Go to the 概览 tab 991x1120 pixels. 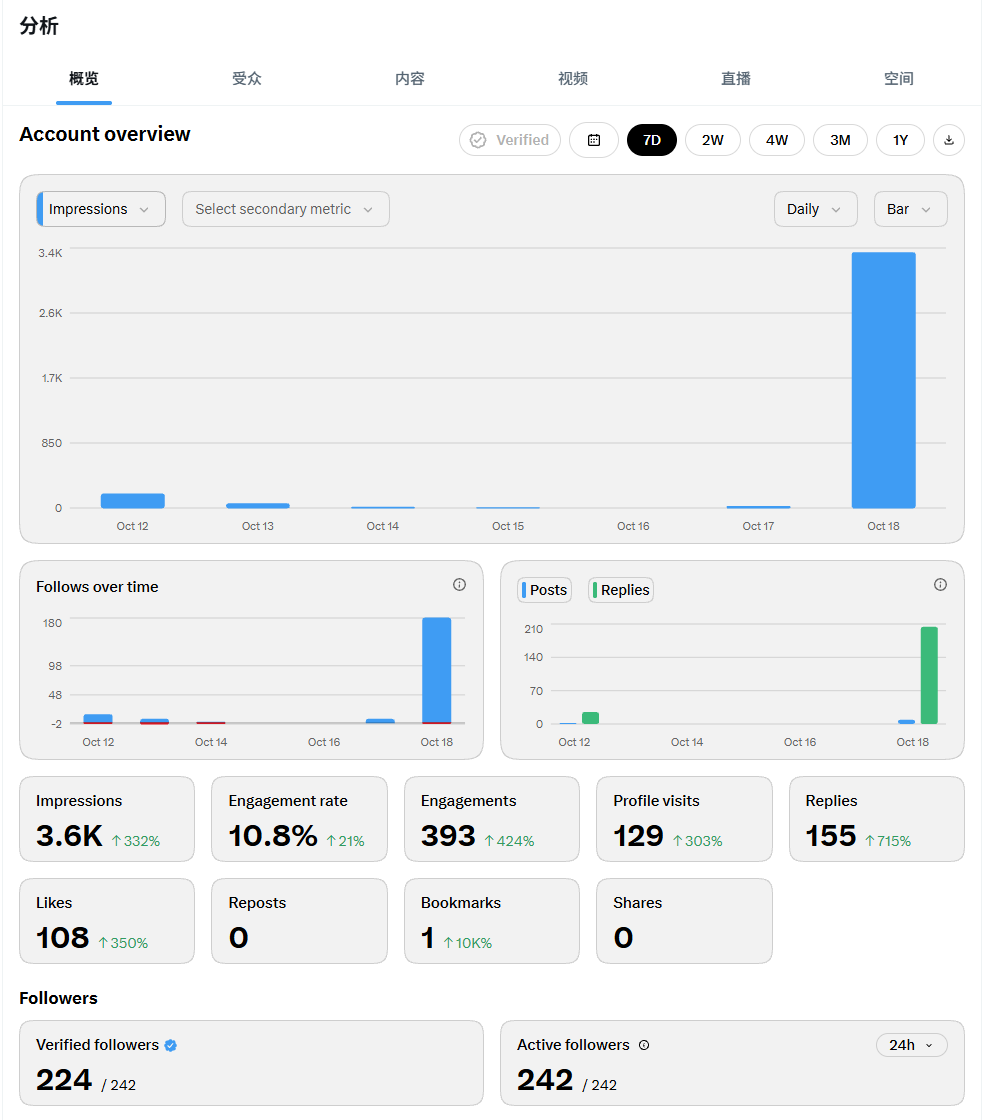tap(84, 79)
